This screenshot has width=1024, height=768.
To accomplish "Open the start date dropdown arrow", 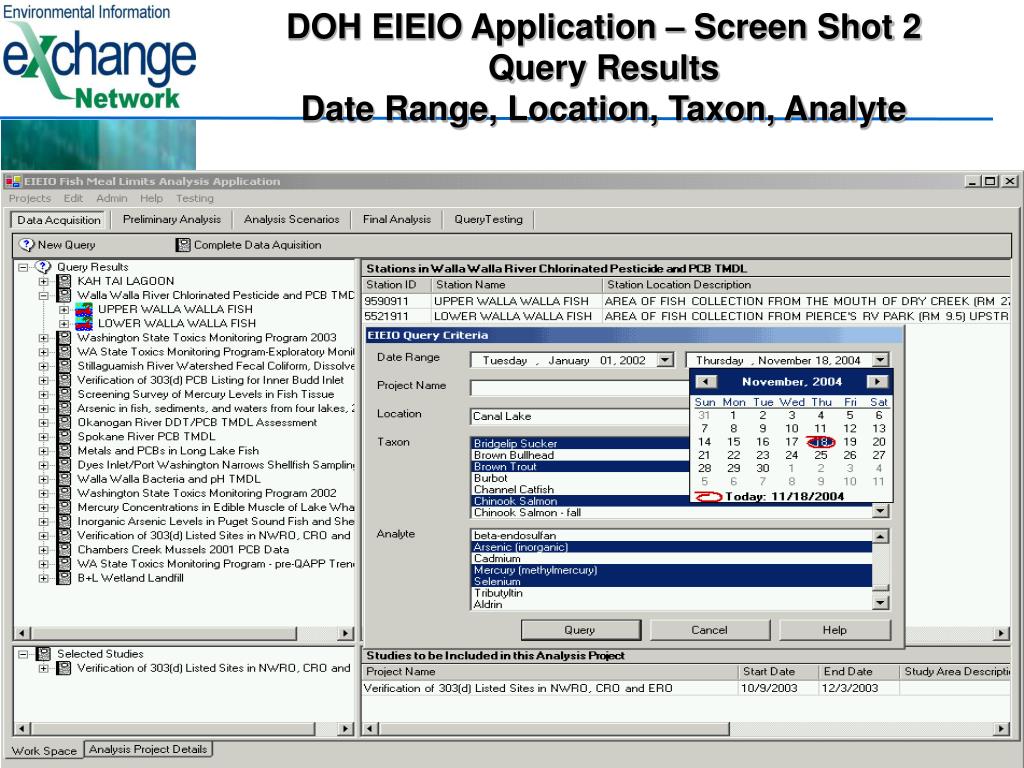I will click(x=665, y=360).
